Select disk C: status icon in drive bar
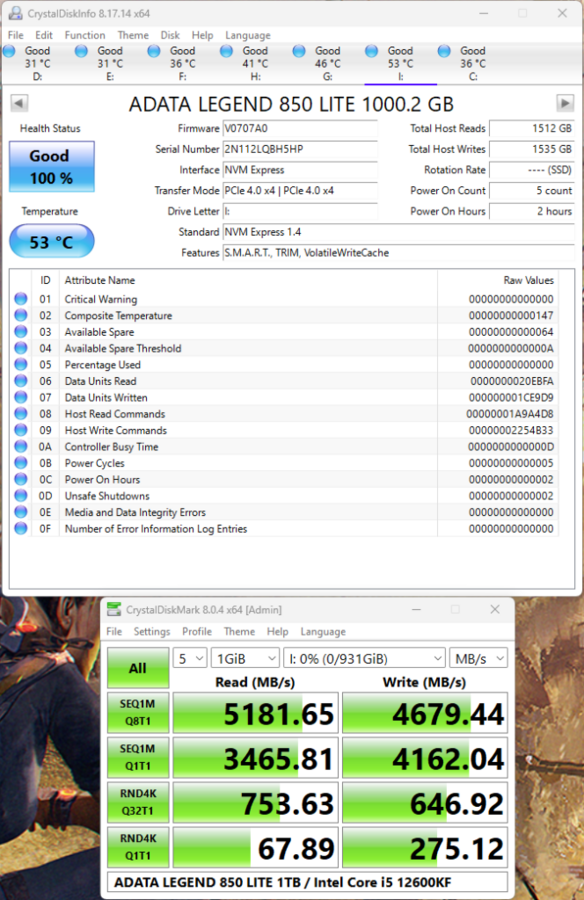The image size is (584, 900). [x=444, y=51]
